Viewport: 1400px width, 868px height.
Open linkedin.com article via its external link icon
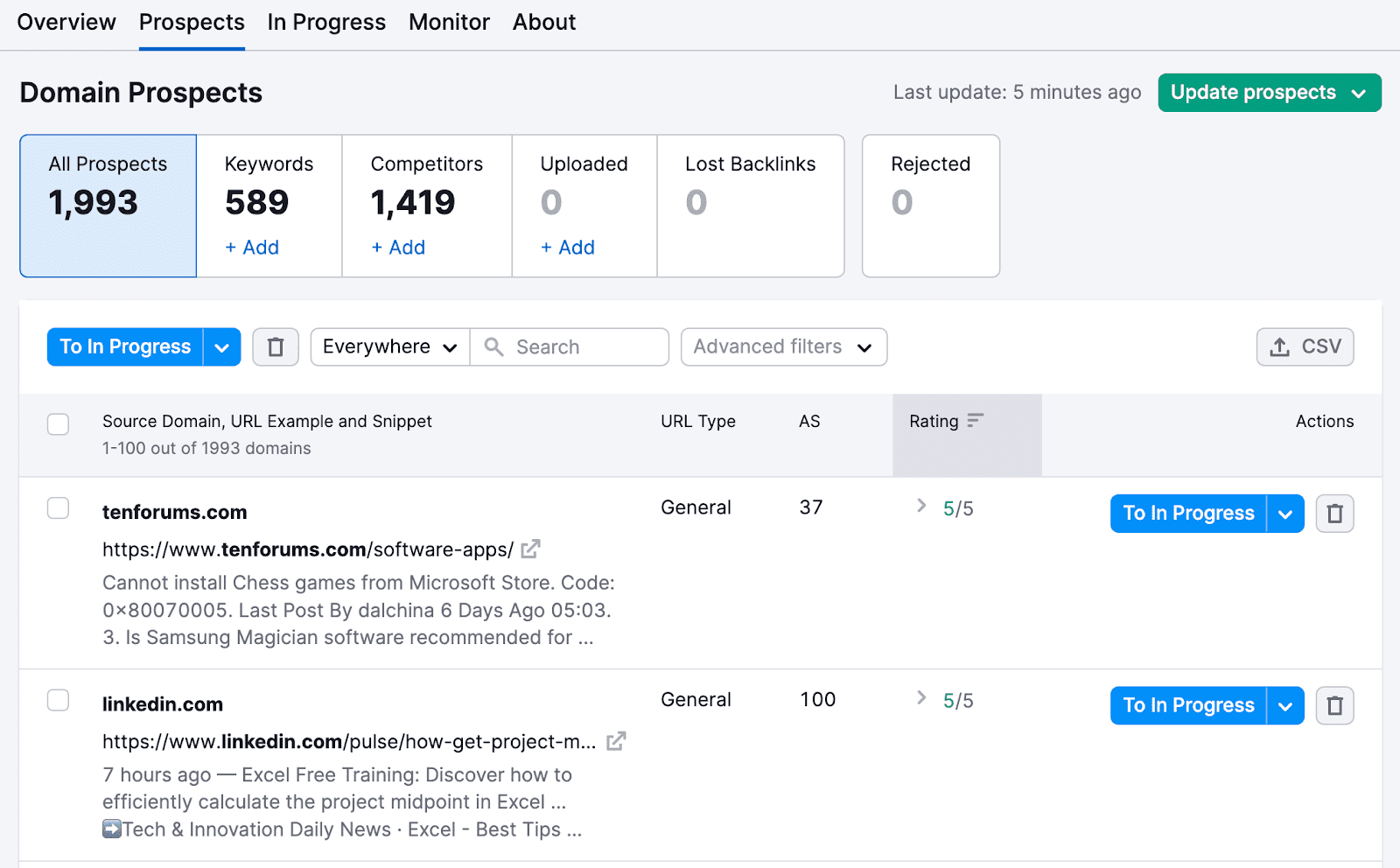(616, 741)
